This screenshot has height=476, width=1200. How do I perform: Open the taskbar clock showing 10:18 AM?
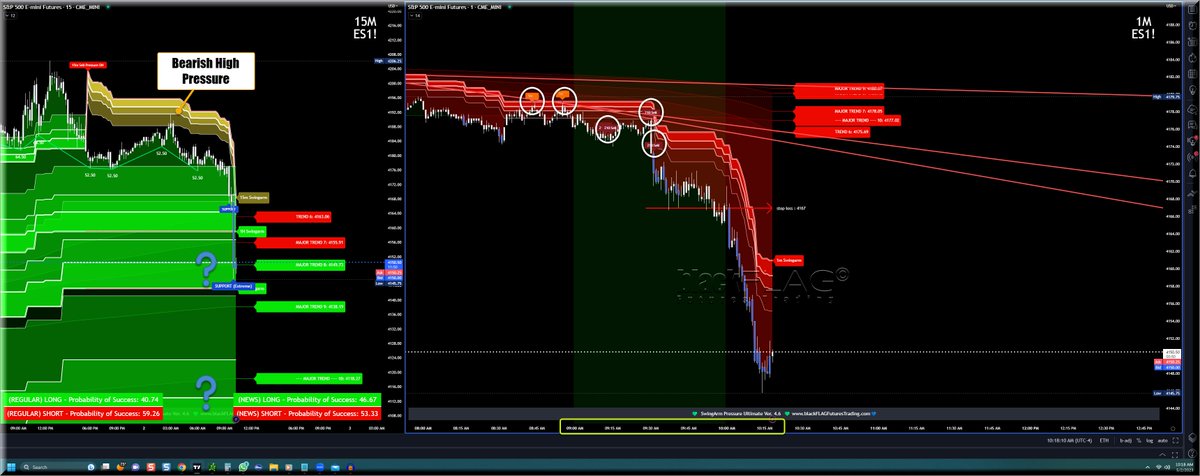click(1184, 468)
